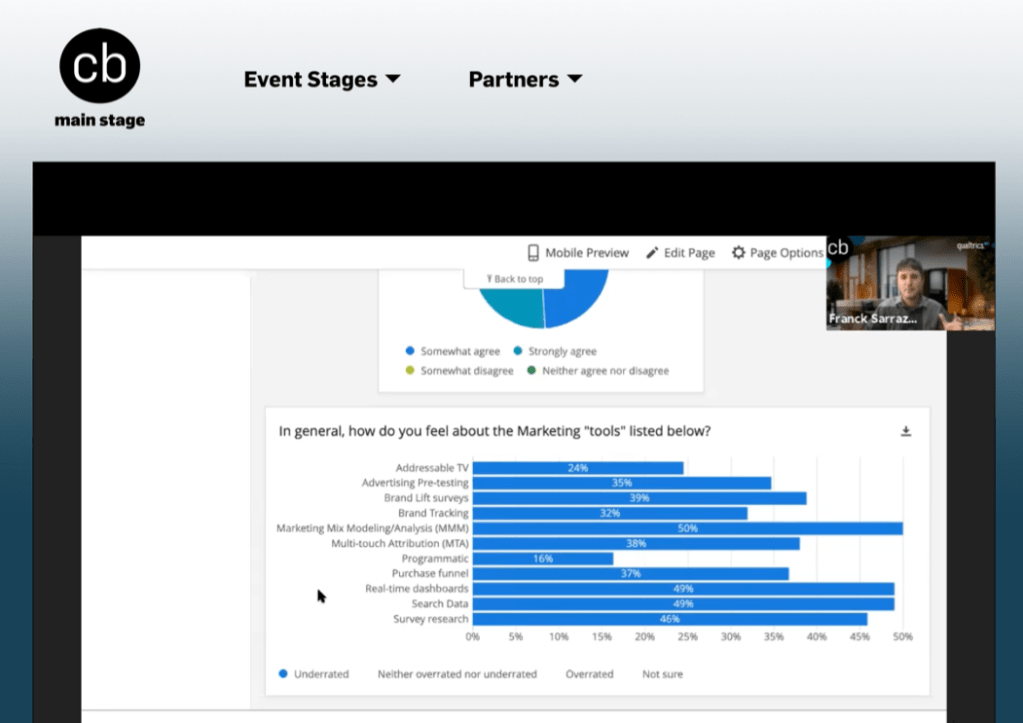Click the Franck Sarraz speaker video thumbnail
Viewport: 1023px width, 723px height.
coord(910,283)
